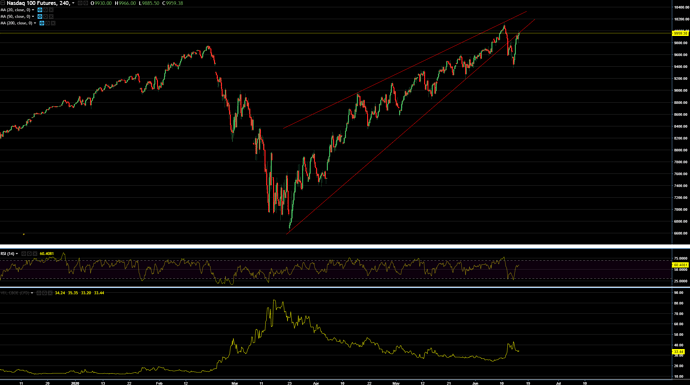Image resolution: width=690 pixels, height=385 pixels.
Task: Toggle visibility of the MA 50 indicator
Action: tap(40, 16)
